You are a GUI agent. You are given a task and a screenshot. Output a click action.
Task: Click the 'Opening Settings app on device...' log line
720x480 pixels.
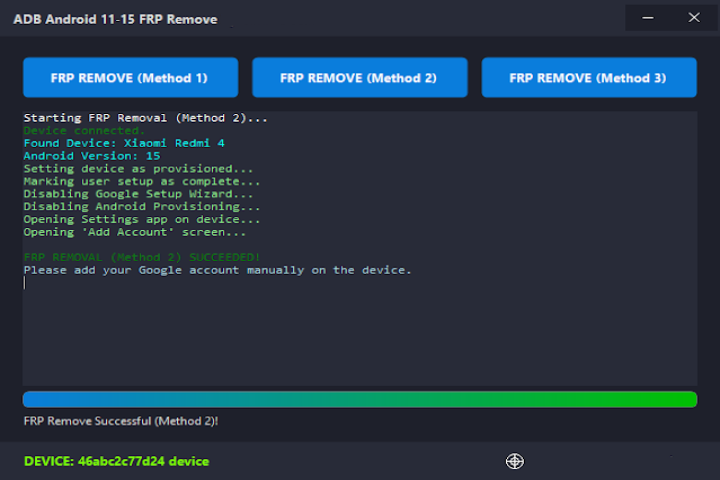142,219
